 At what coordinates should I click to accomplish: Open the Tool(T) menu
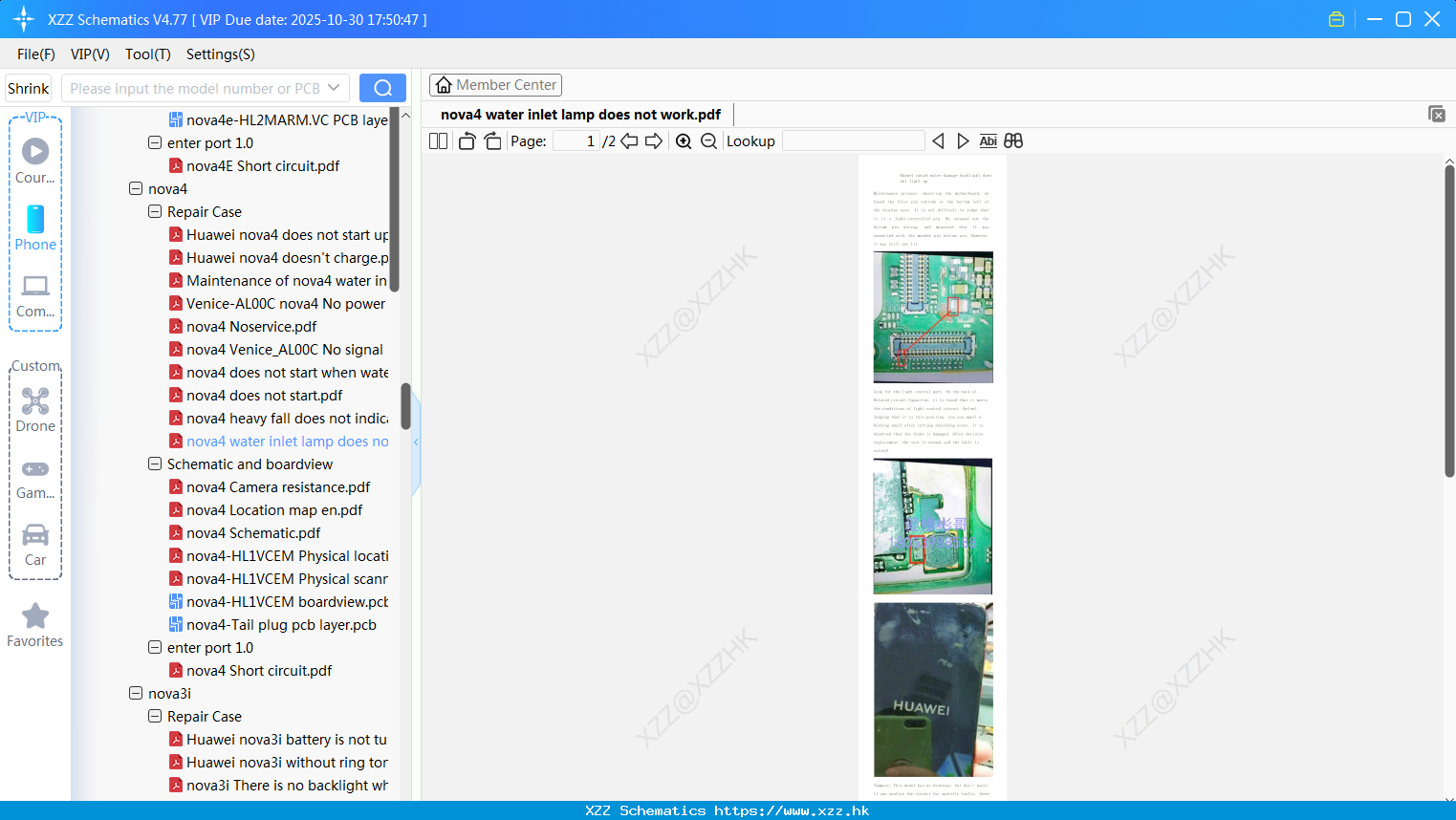click(x=148, y=54)
